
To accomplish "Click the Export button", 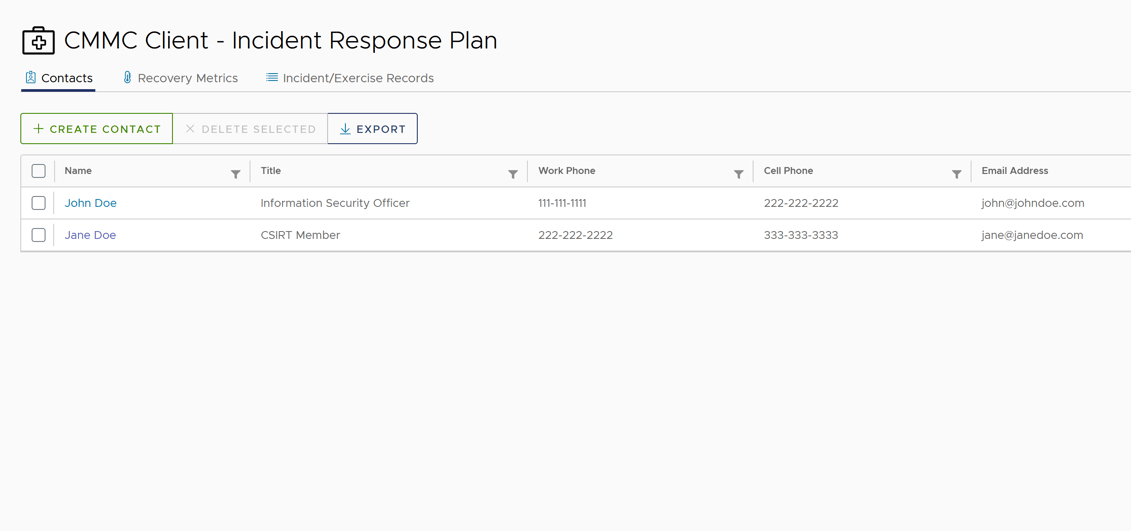I will tap(373, 129).
